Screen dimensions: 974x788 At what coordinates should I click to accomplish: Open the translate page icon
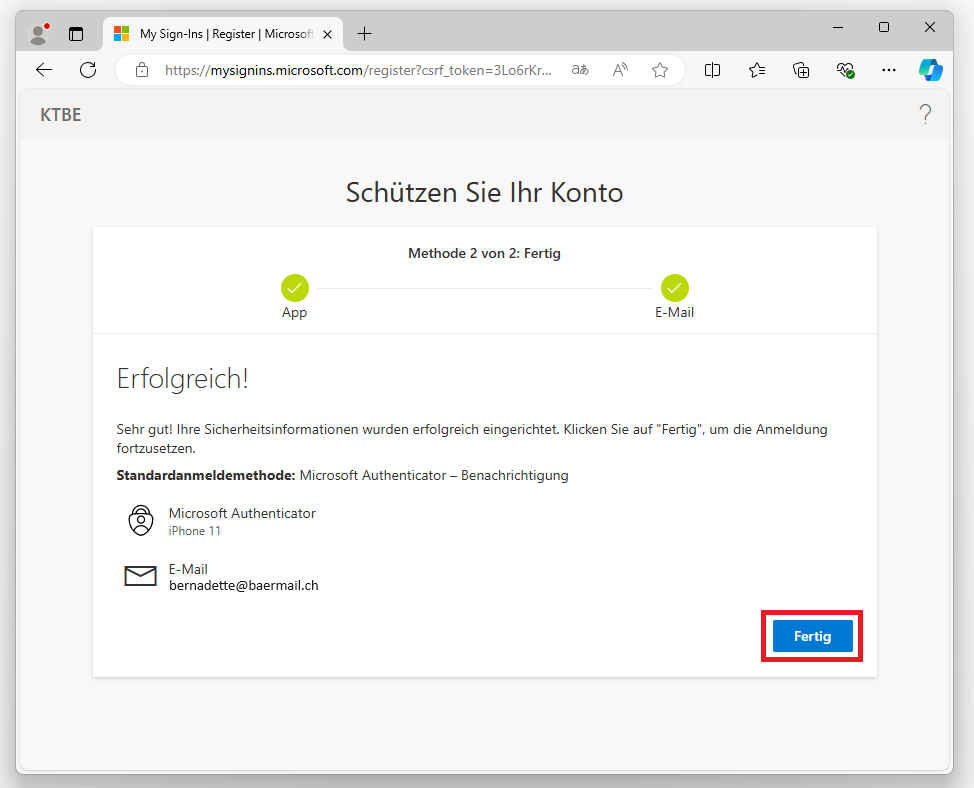[580, 70]
